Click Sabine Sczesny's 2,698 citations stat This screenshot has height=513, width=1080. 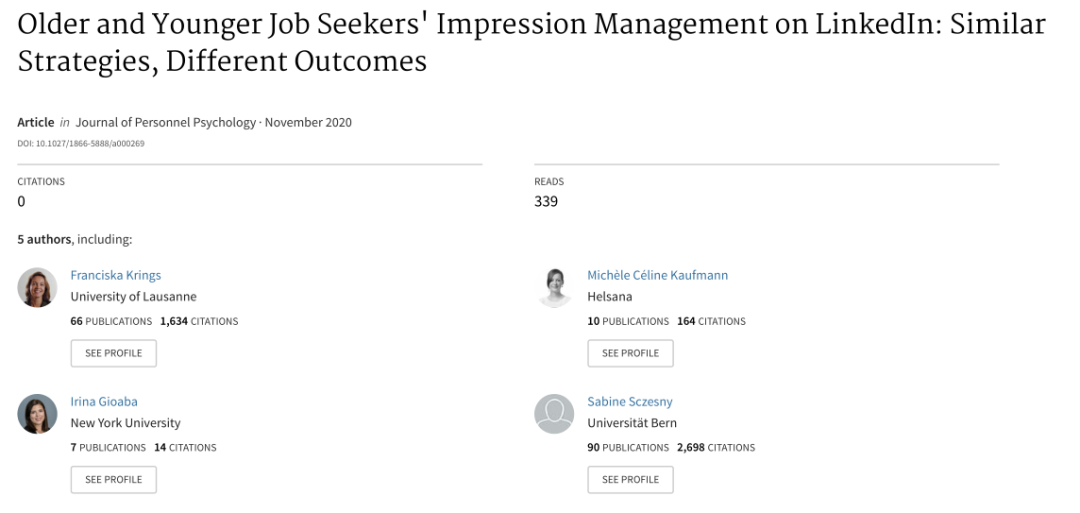click(x=716, y=448)
